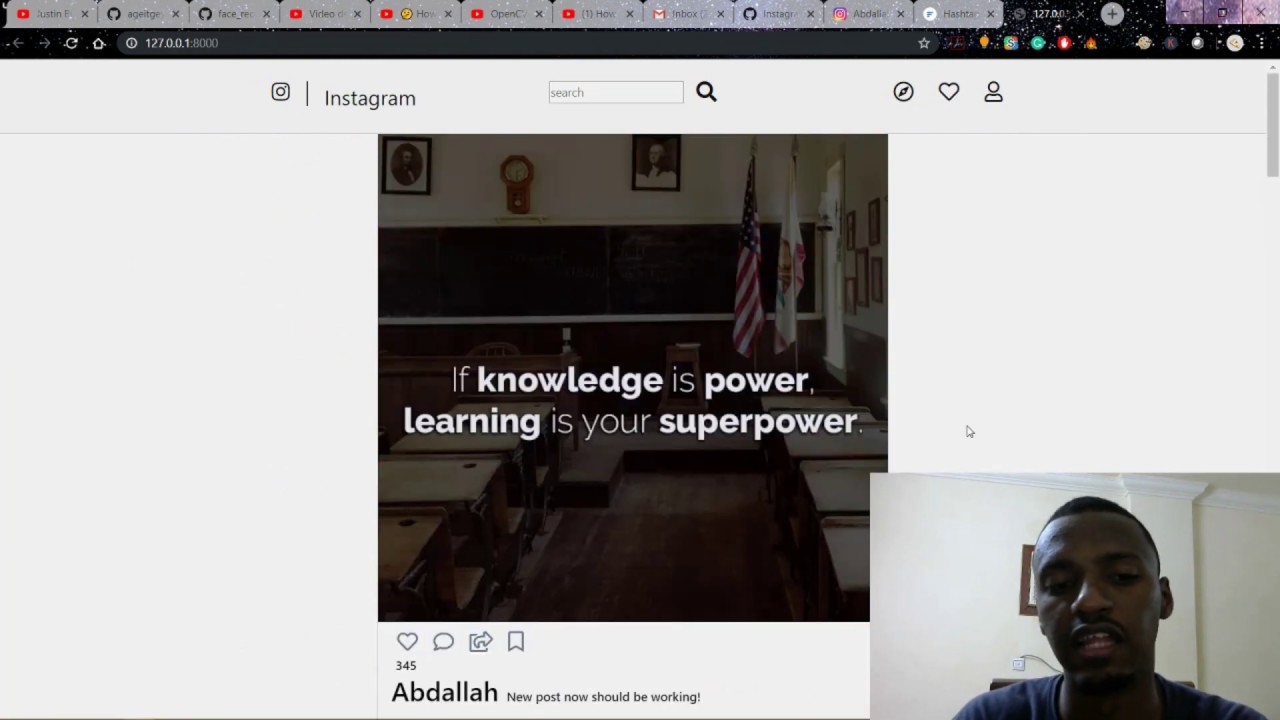Click the classroom quote post image
The image size is (1280, 720).
[x=632, y=378]
